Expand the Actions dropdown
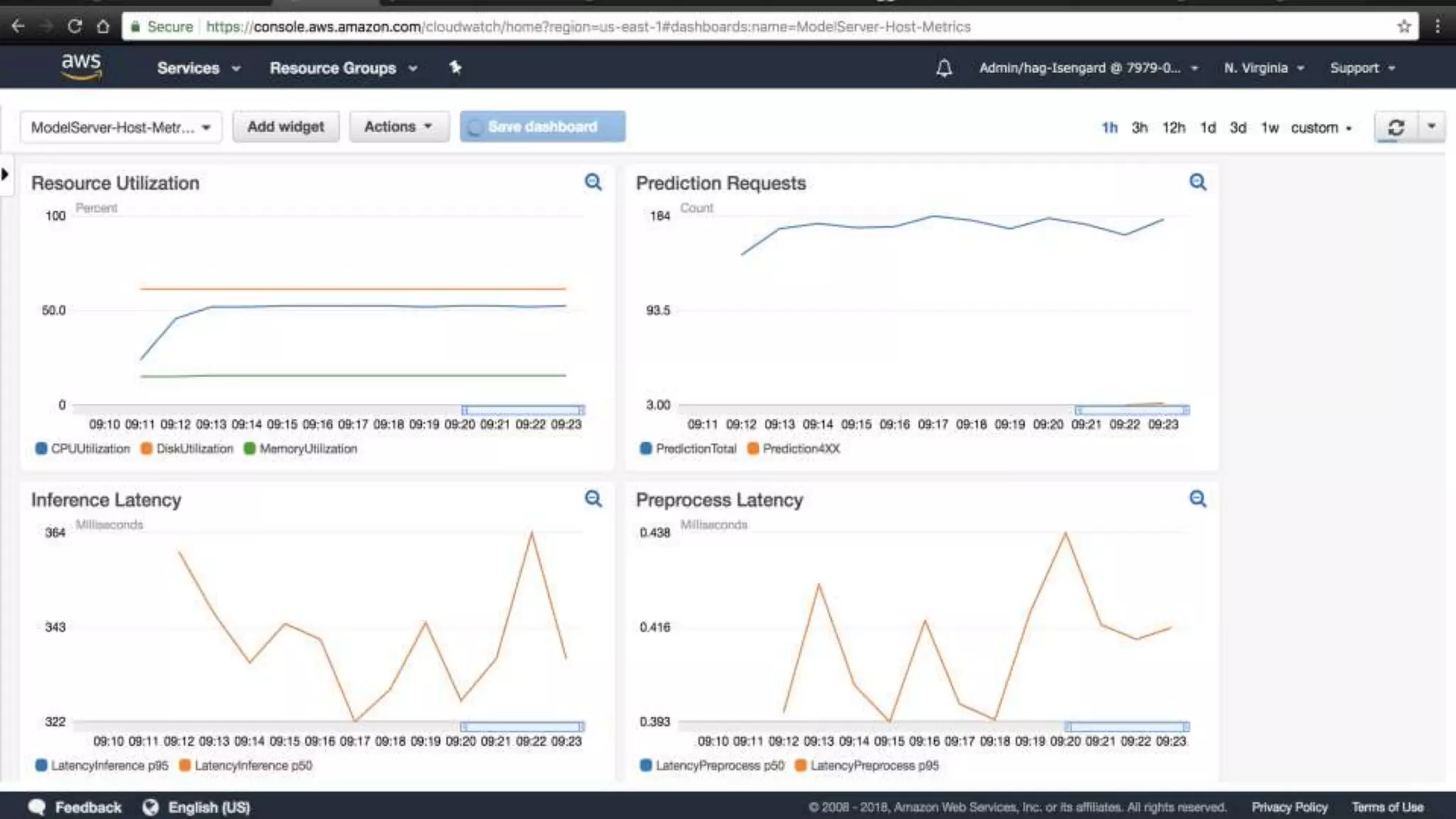Screen dimensions: 1456x819 click(x=398, y=127)
